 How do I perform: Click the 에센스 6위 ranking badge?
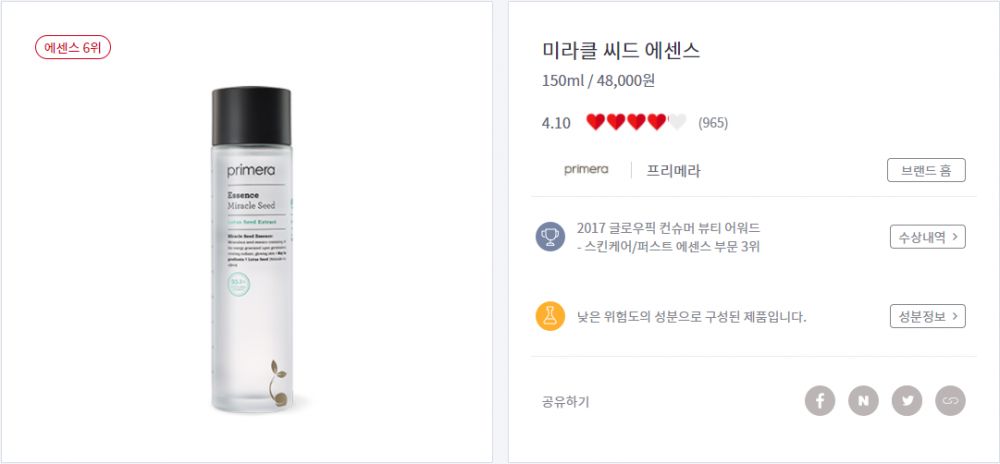pyautogui.click(x=73, y=48)
